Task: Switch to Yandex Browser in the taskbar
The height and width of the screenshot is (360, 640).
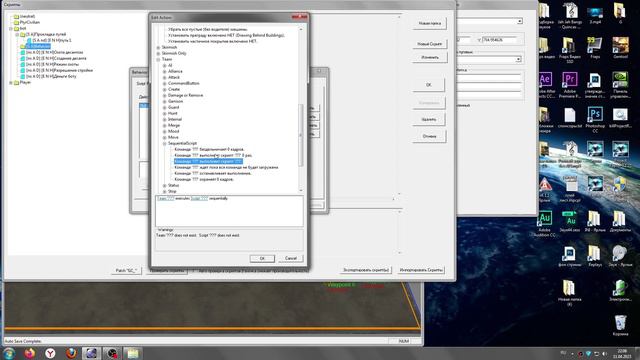Action: click(x=50, y=353)
